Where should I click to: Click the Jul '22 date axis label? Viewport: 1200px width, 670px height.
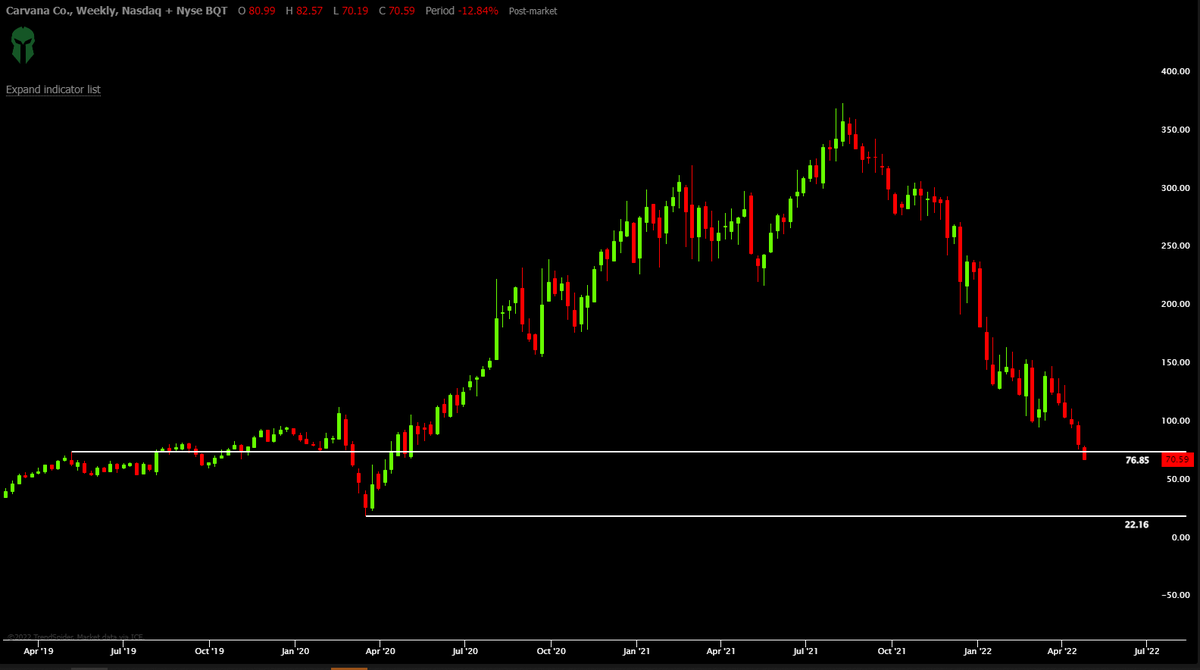[1147, 649]
